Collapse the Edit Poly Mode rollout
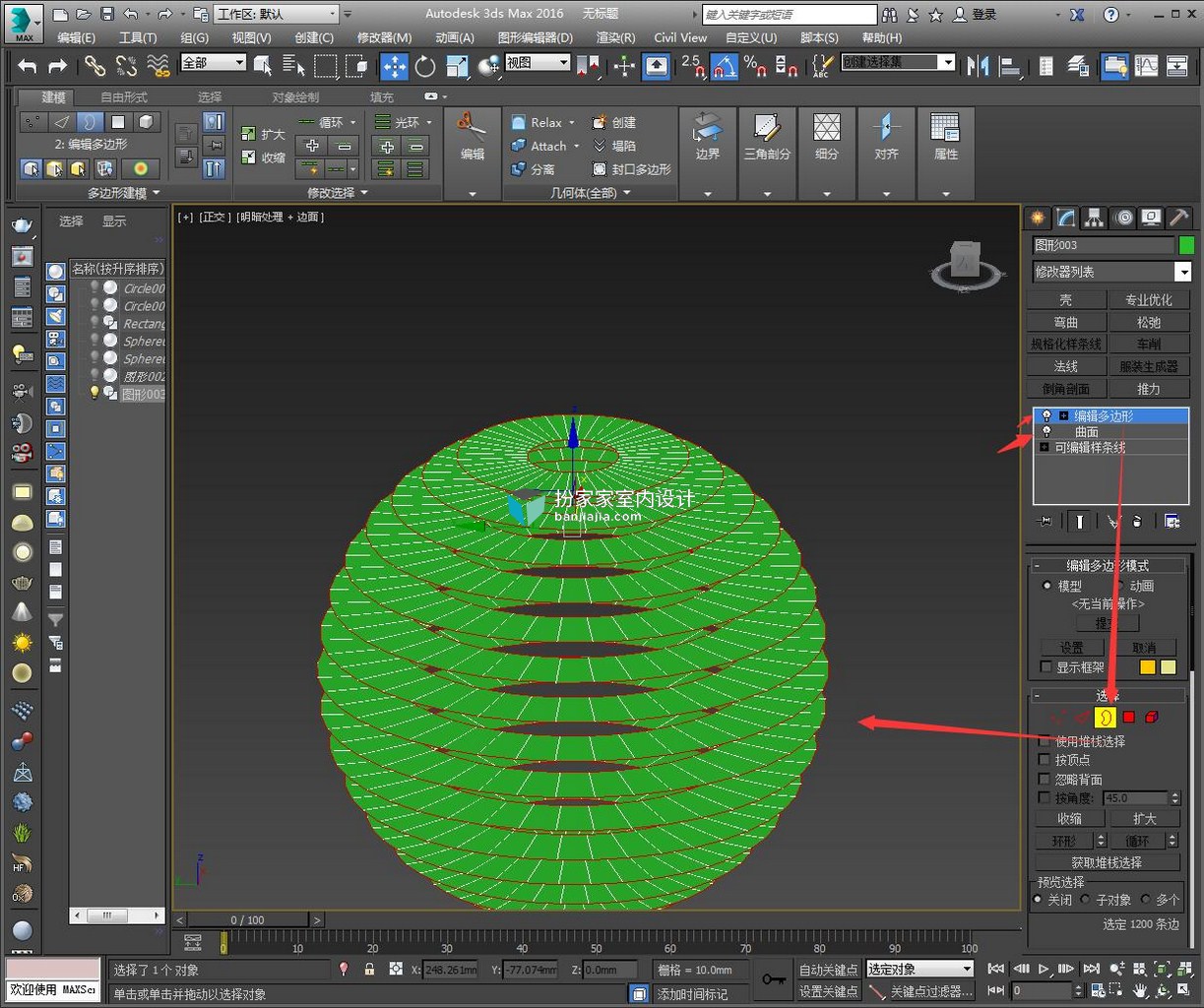1204x1008 pixels. [x=1039, y=566]
